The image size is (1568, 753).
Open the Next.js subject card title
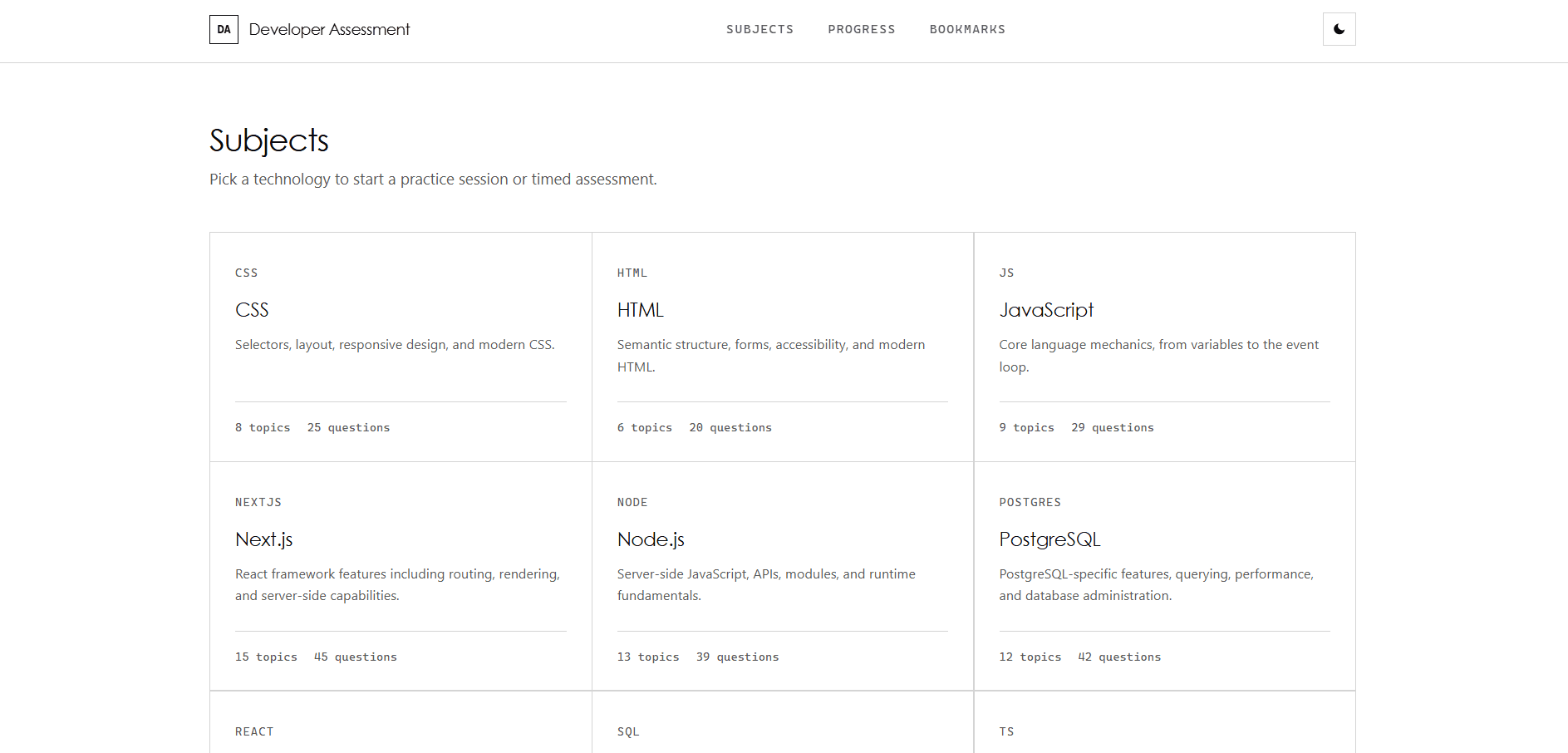tap(263, 539)
